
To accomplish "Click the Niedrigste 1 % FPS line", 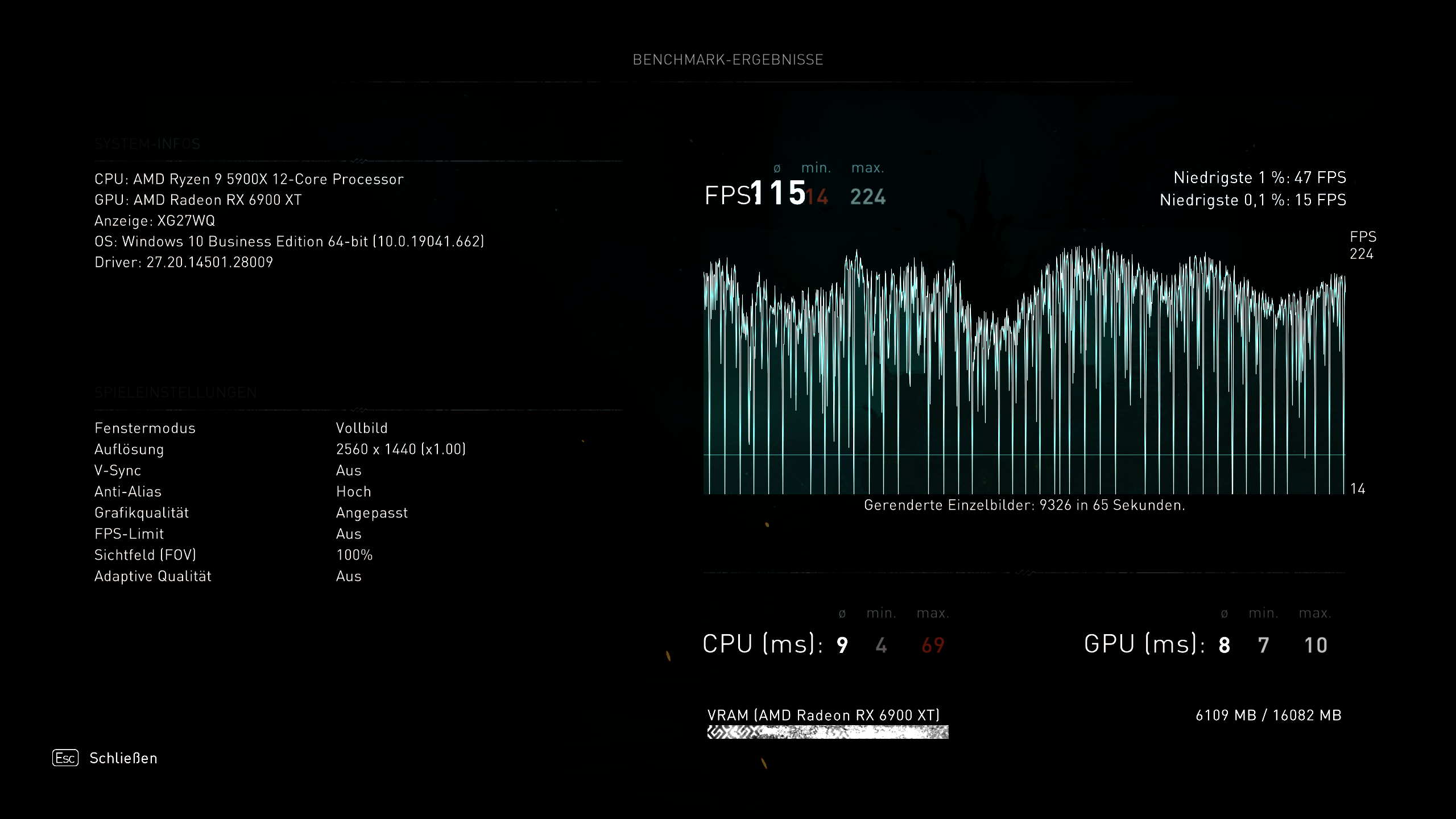I will pyautogui.click(x=1260, y=177).
